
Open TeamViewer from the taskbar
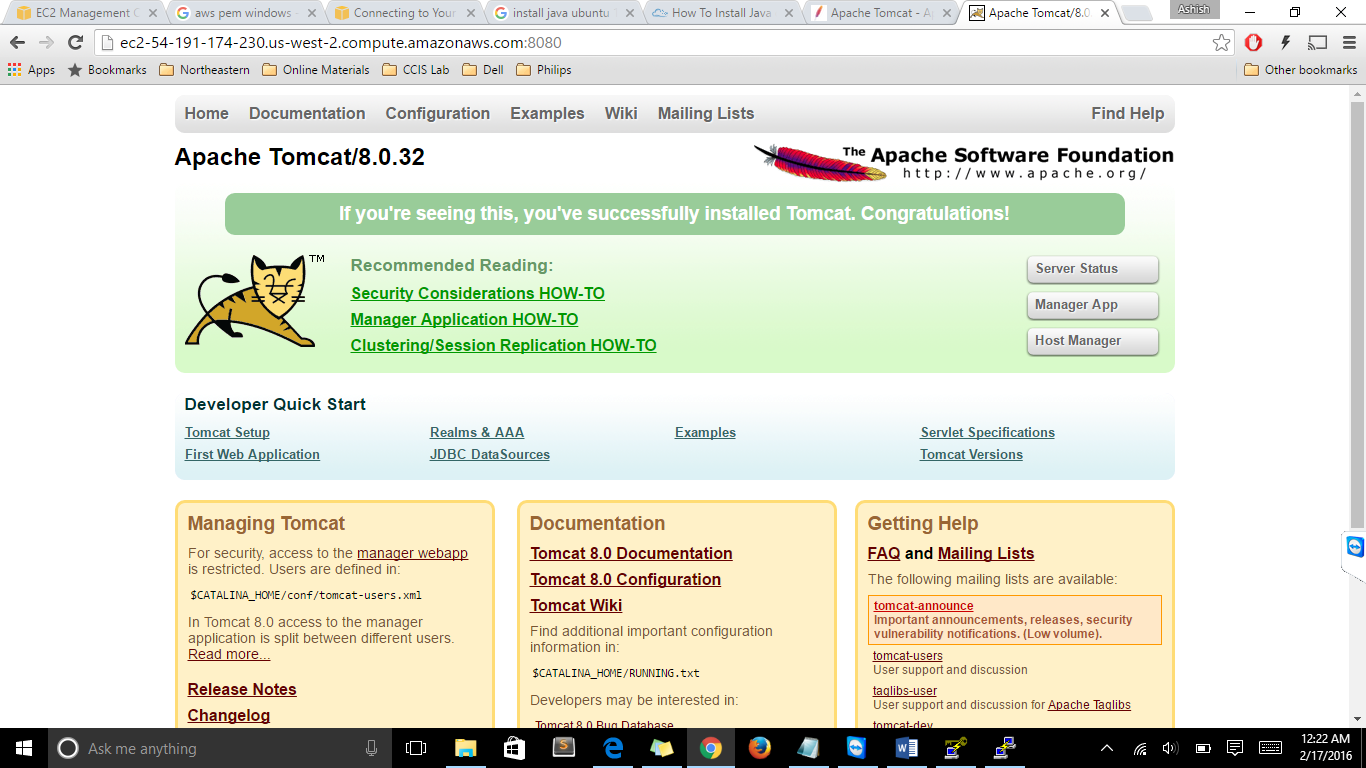pyautogui.click(x=858, y=748)
